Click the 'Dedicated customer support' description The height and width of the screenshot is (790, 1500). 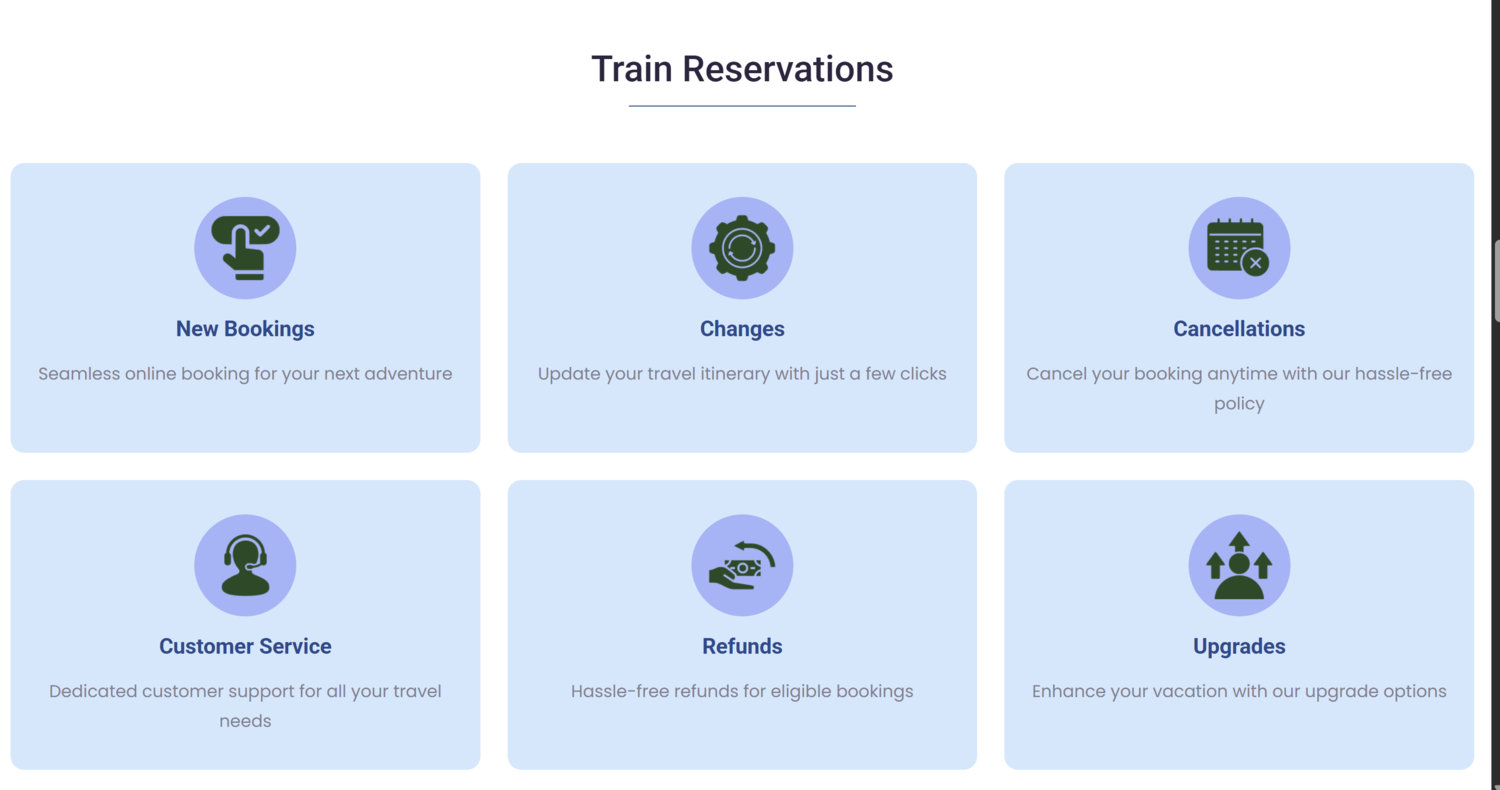(x=245, y=706)
